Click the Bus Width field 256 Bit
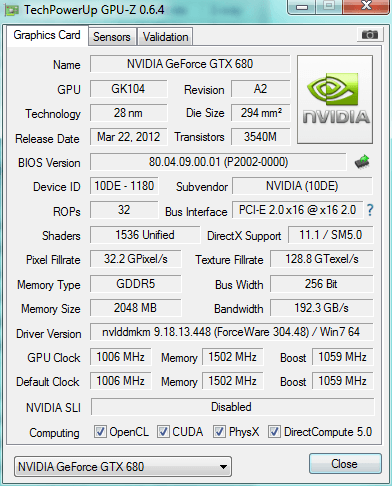This screenshot has width=392, height=486. pos(322,284)
